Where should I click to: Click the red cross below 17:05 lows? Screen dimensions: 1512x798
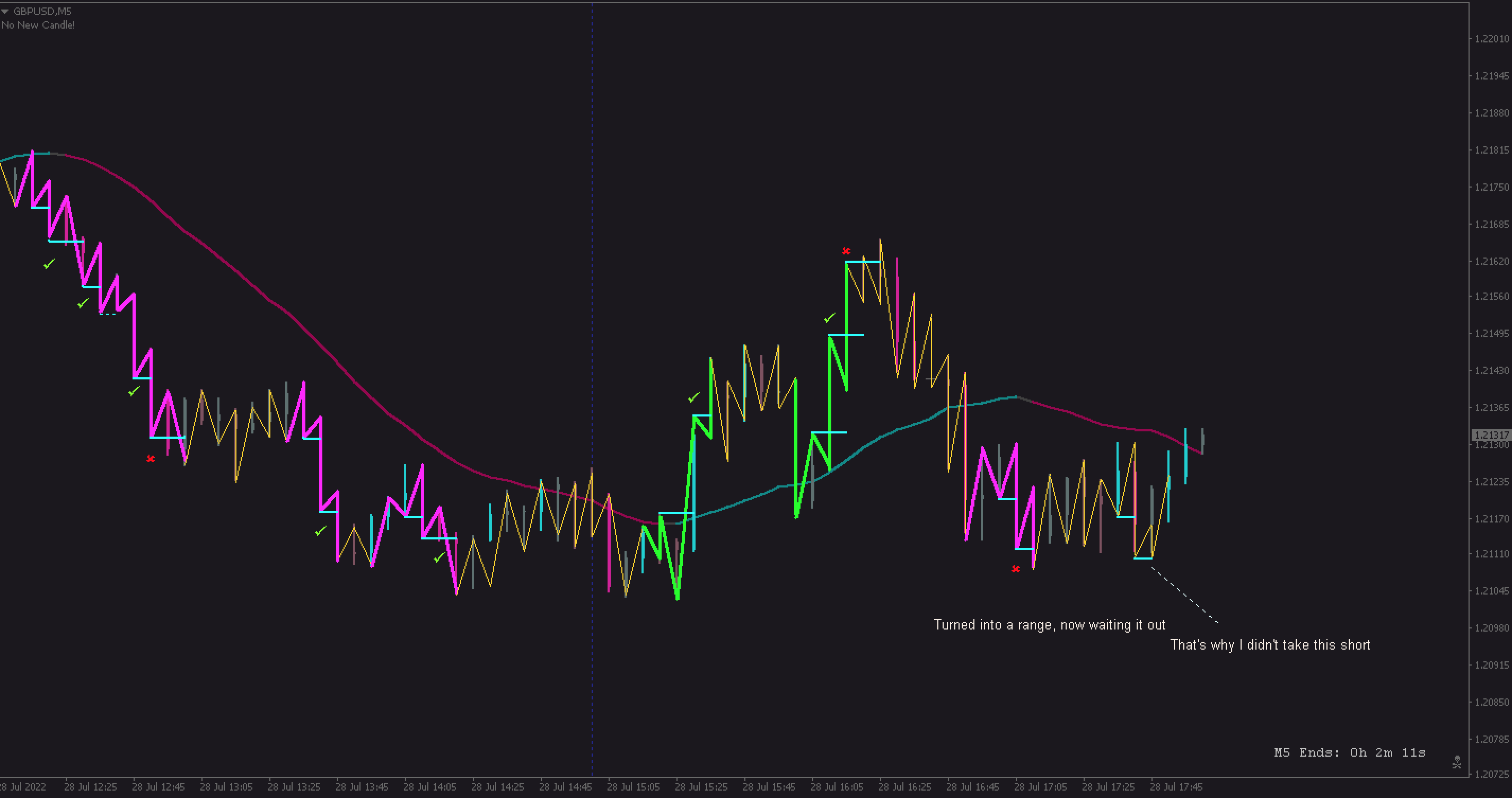1015,569
